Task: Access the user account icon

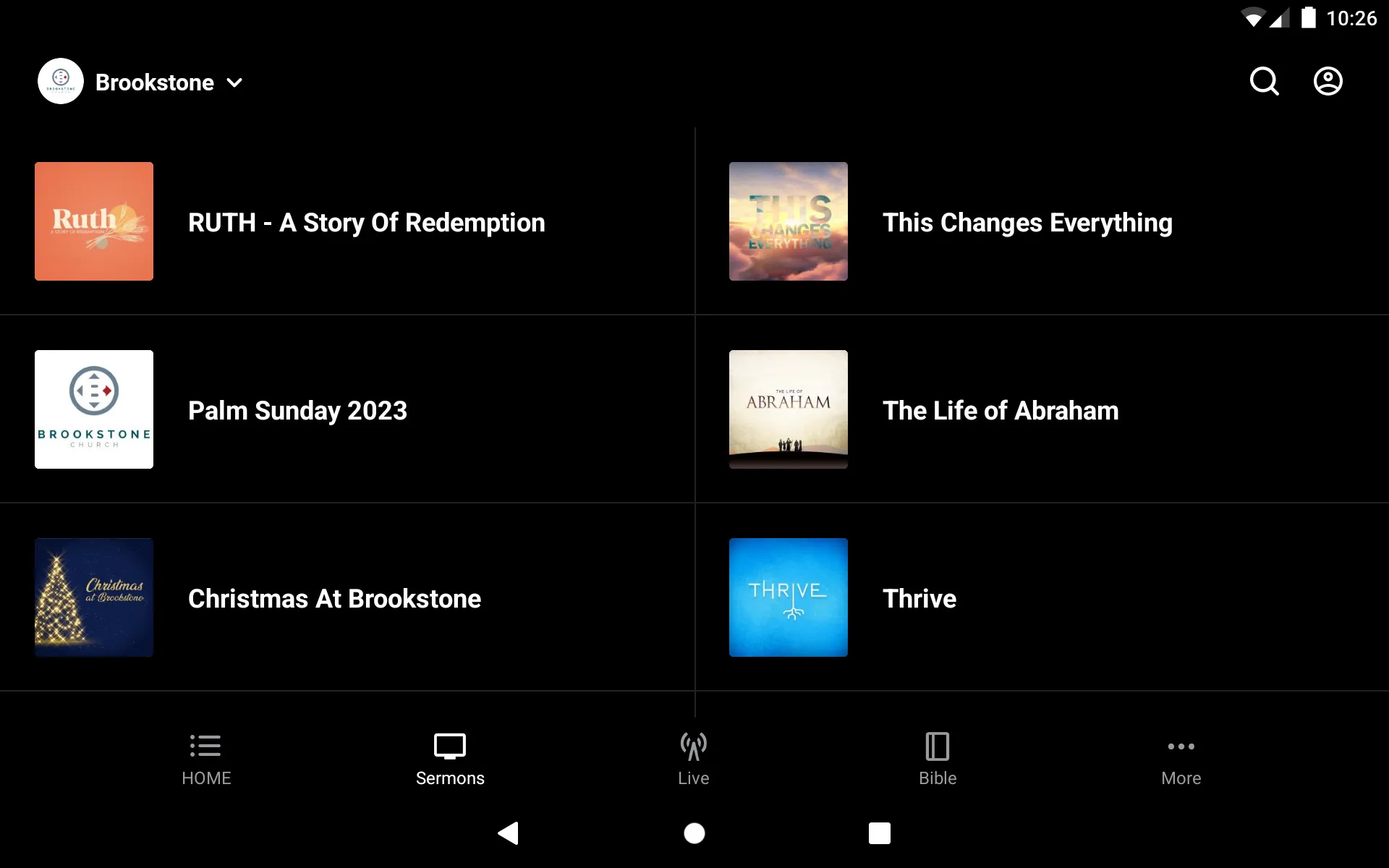Action: [1328, 82]
